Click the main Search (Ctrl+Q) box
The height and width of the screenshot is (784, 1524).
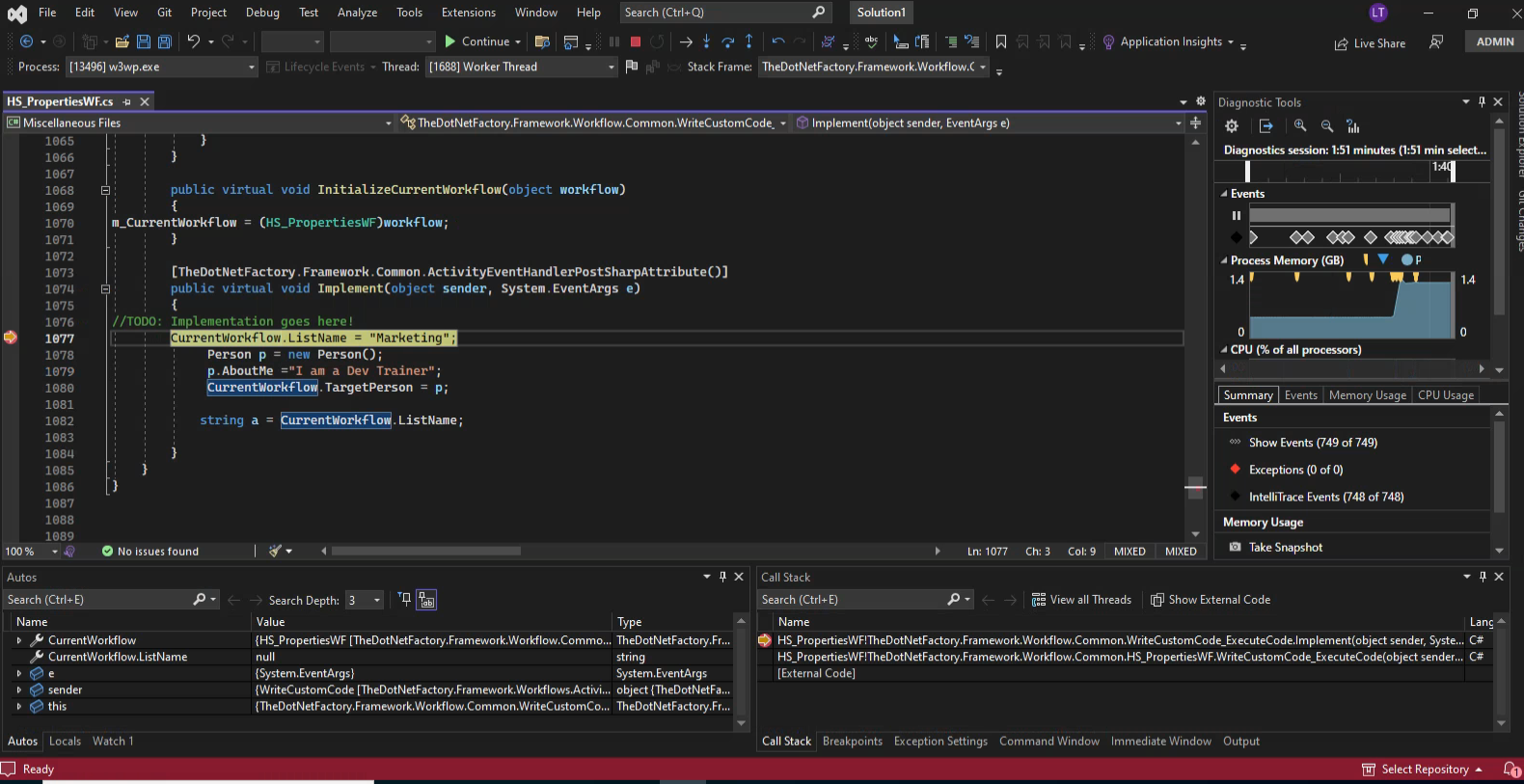point(725,13)
